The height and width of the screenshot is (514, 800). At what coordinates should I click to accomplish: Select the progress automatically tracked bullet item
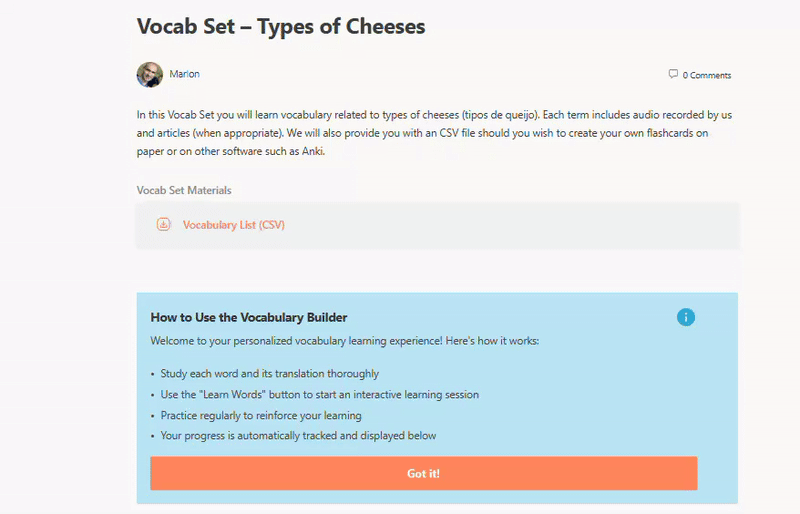pos(298,436)
